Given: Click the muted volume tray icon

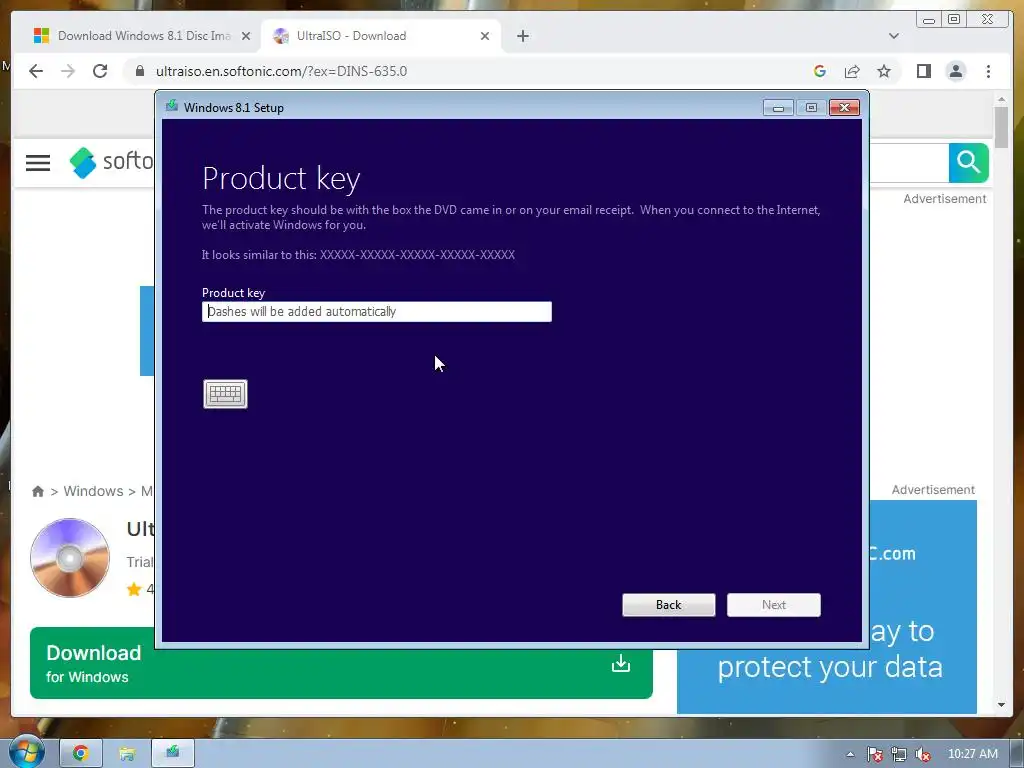Looking at the screenshot, I should 922,754.
